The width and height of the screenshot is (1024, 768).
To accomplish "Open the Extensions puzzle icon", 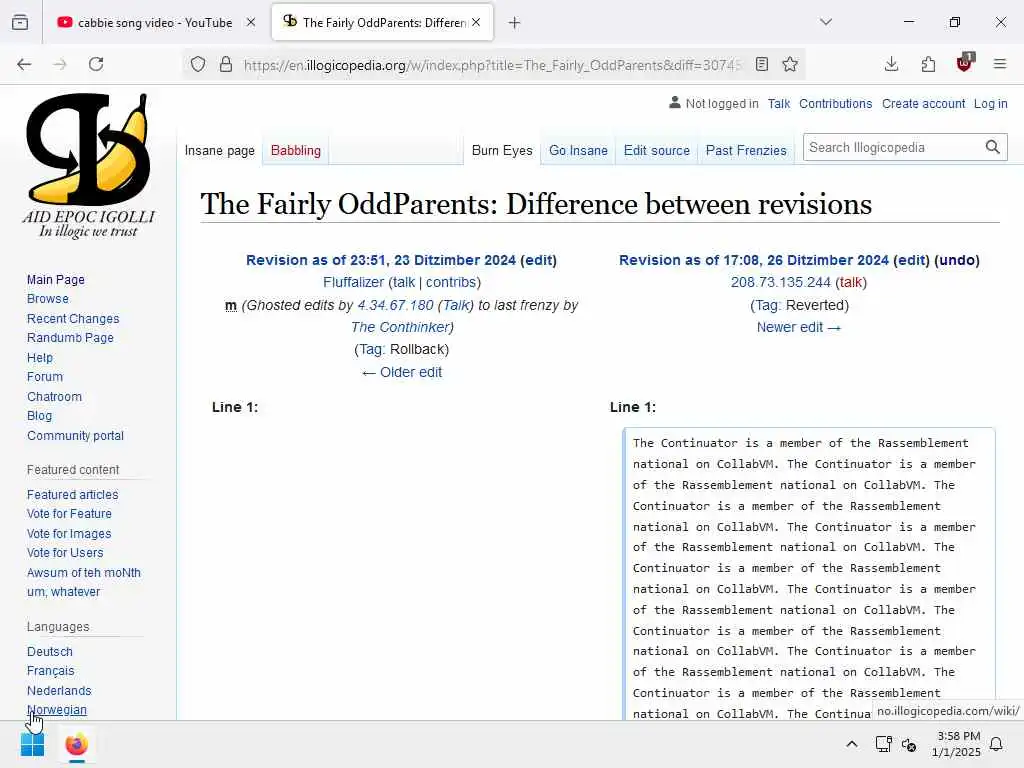I will pos(928,64).
